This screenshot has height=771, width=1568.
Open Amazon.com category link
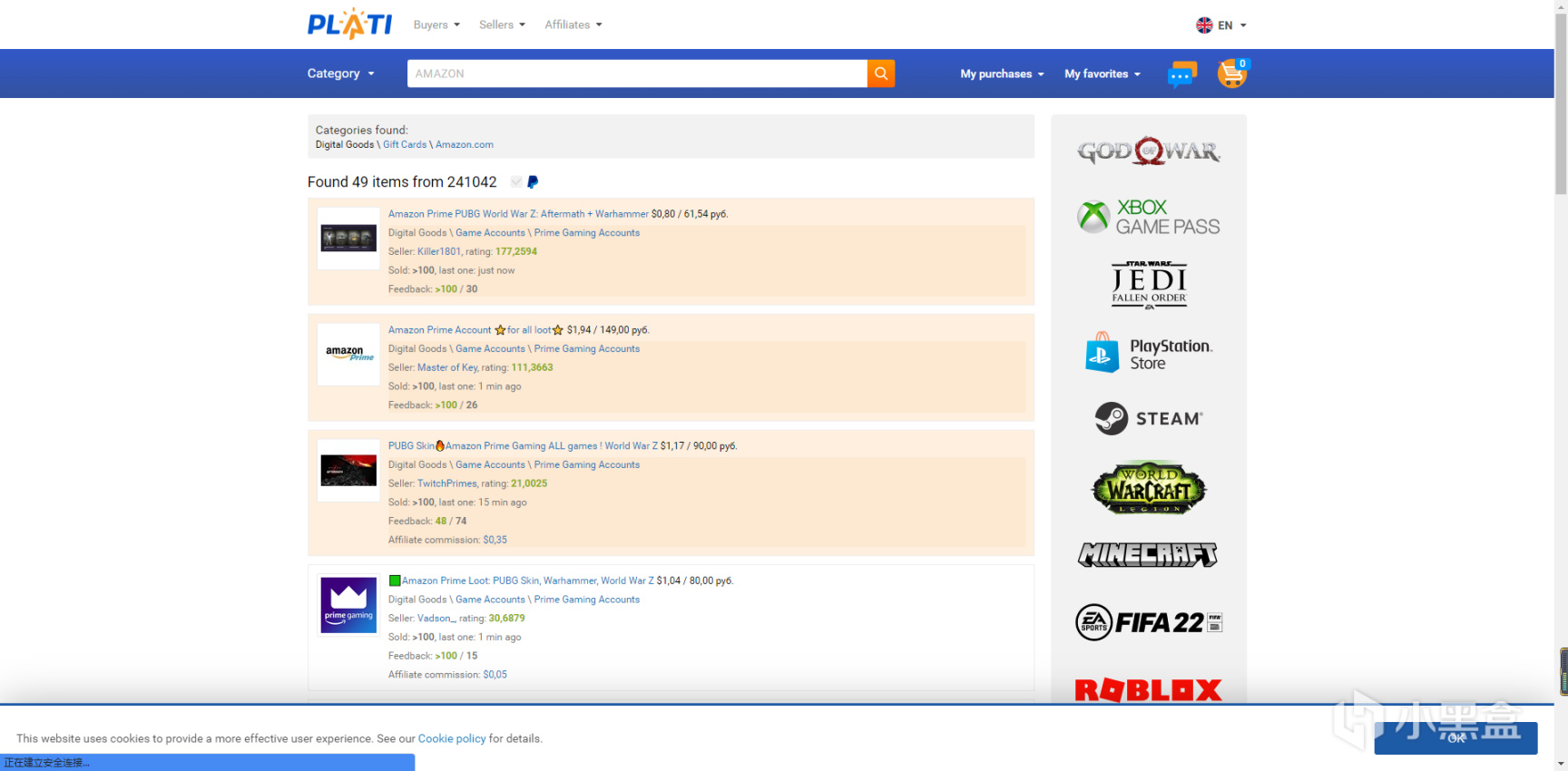[465, 144]
